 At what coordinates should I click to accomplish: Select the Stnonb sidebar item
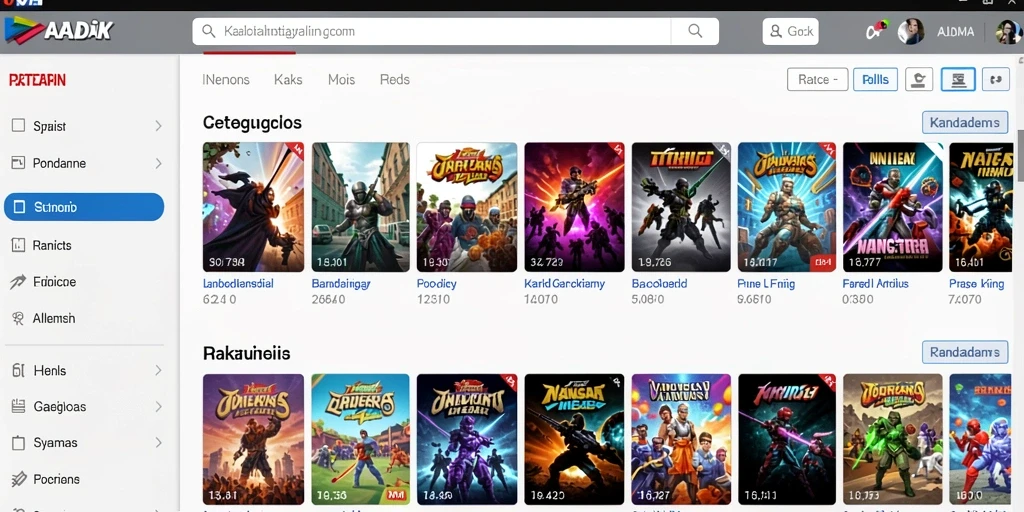(84, 207)
